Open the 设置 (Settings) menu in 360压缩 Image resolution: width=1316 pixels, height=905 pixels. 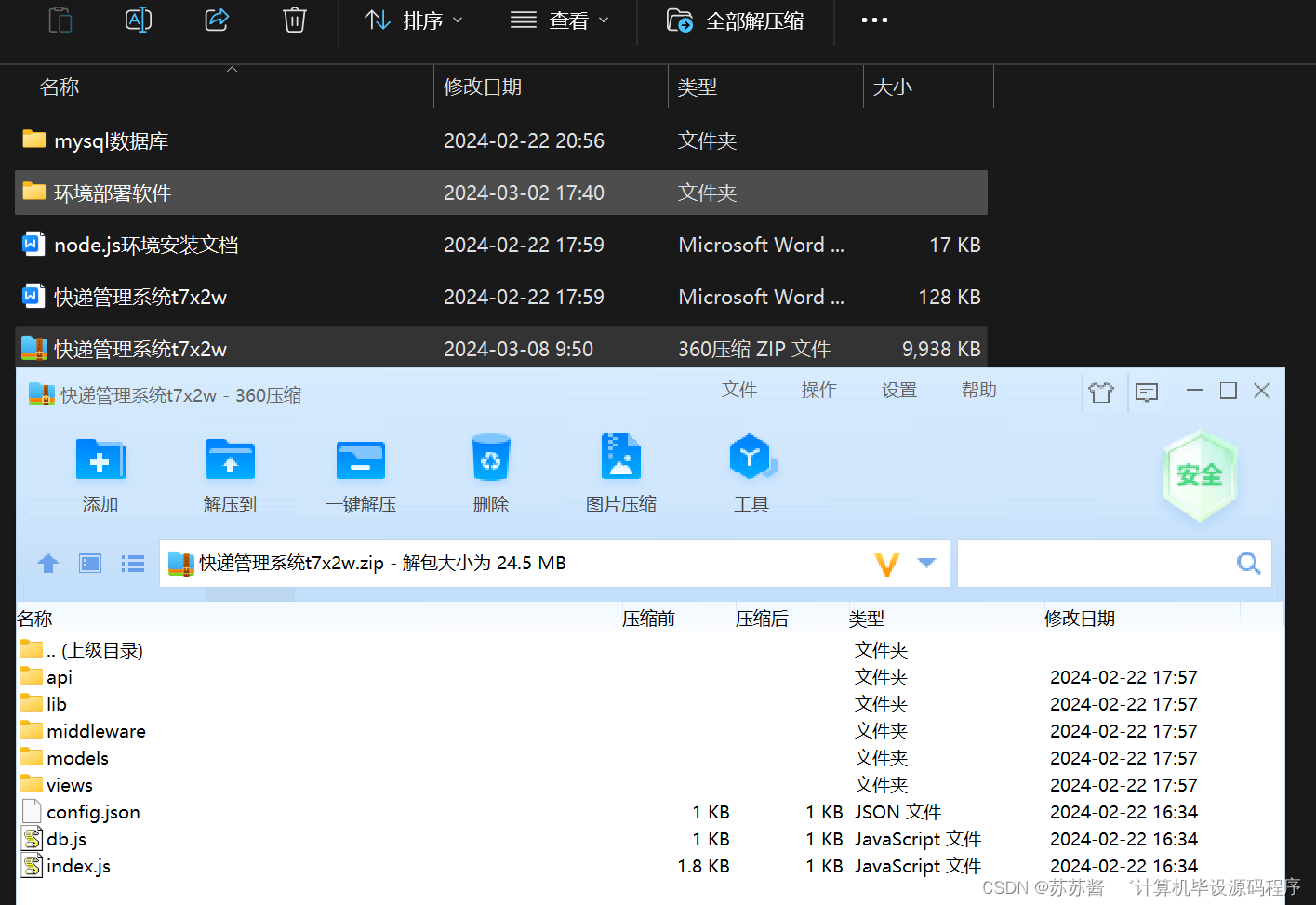(898, 390)
